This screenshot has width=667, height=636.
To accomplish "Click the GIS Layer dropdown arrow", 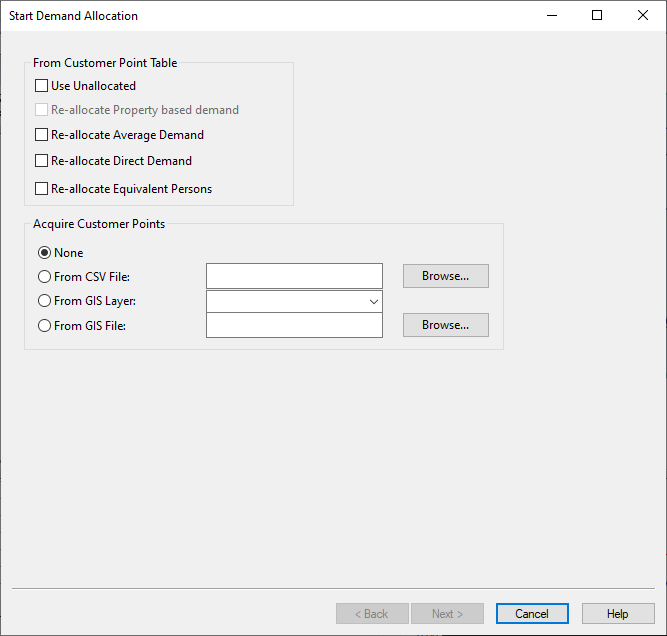I will pos(373,302).
